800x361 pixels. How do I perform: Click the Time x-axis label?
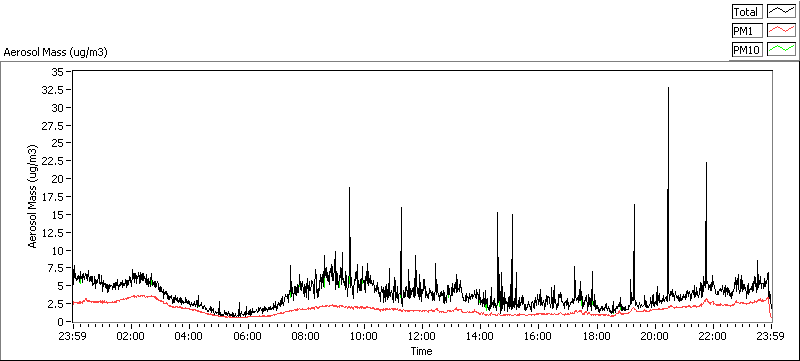click(x=421, y=351)
